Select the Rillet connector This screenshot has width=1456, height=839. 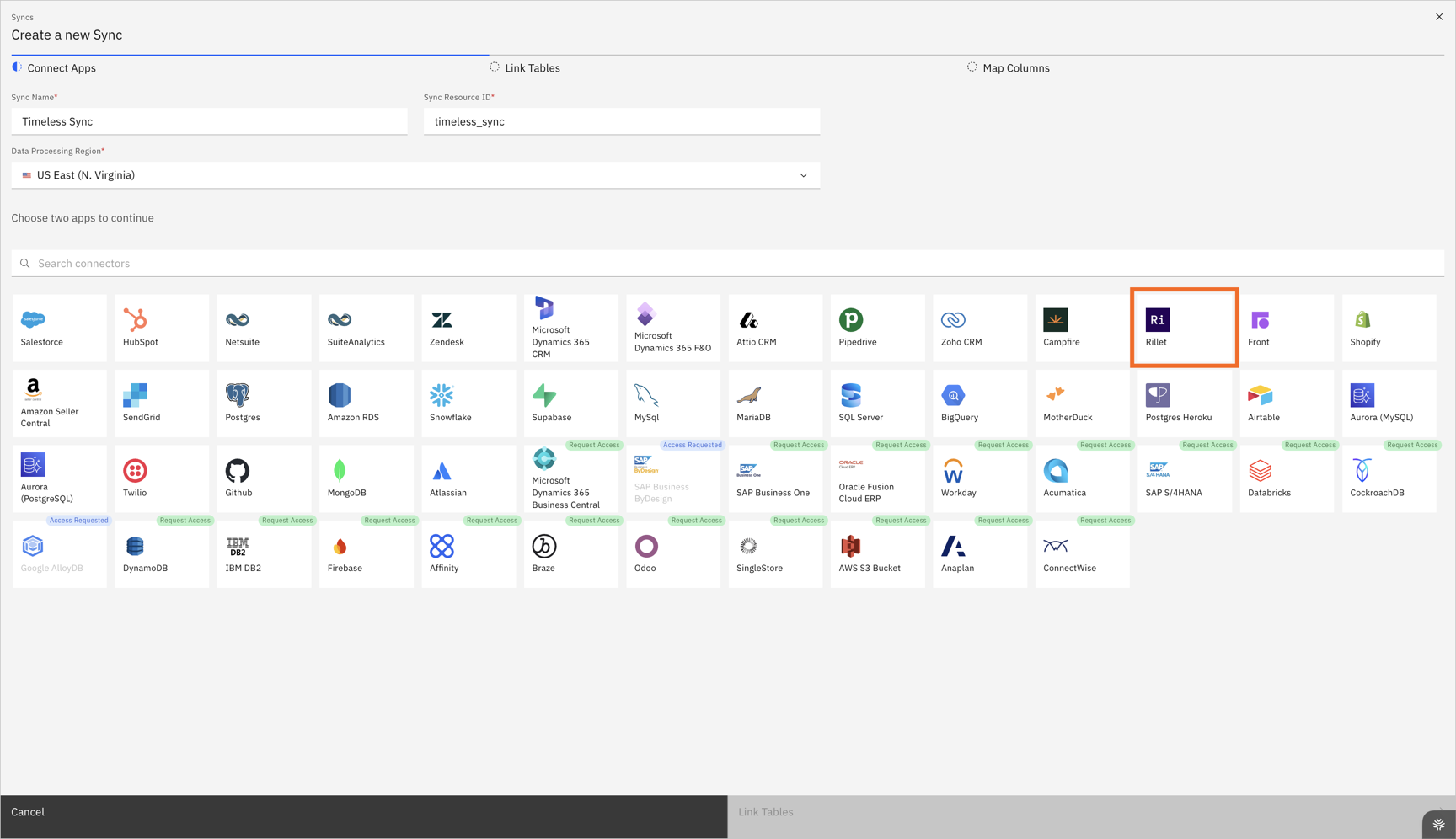tap(1184, 328)
